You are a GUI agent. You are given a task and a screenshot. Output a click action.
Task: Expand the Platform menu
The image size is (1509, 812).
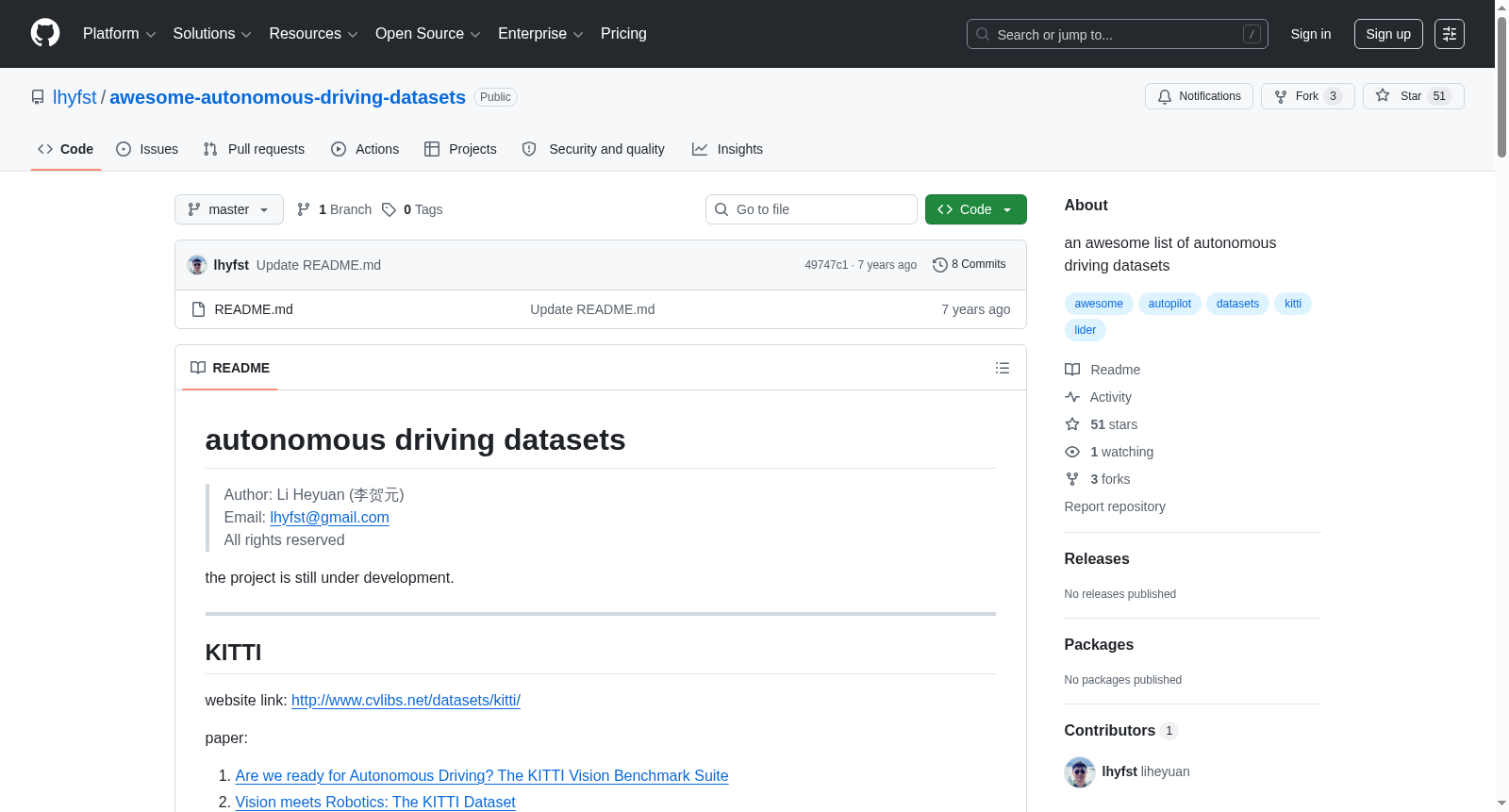tap(120, 34)
